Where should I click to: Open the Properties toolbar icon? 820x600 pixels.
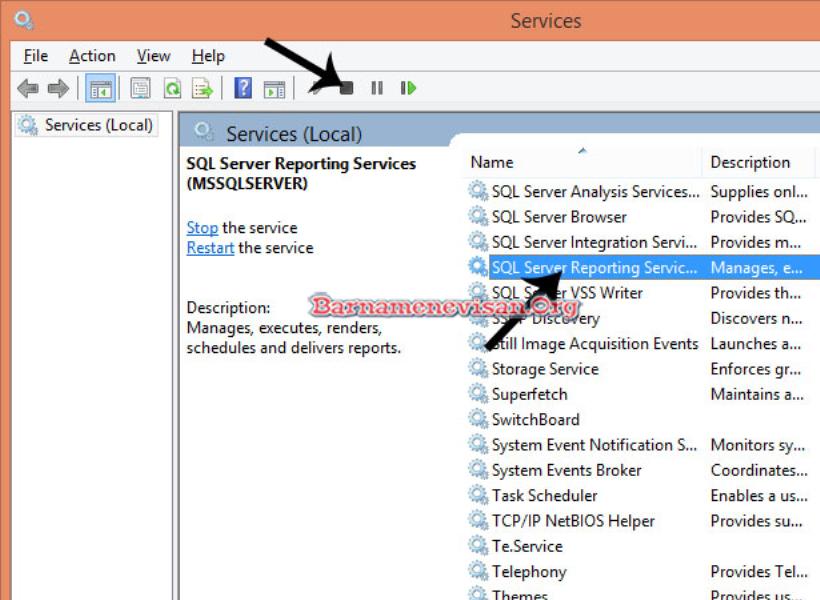click(141, 89)
